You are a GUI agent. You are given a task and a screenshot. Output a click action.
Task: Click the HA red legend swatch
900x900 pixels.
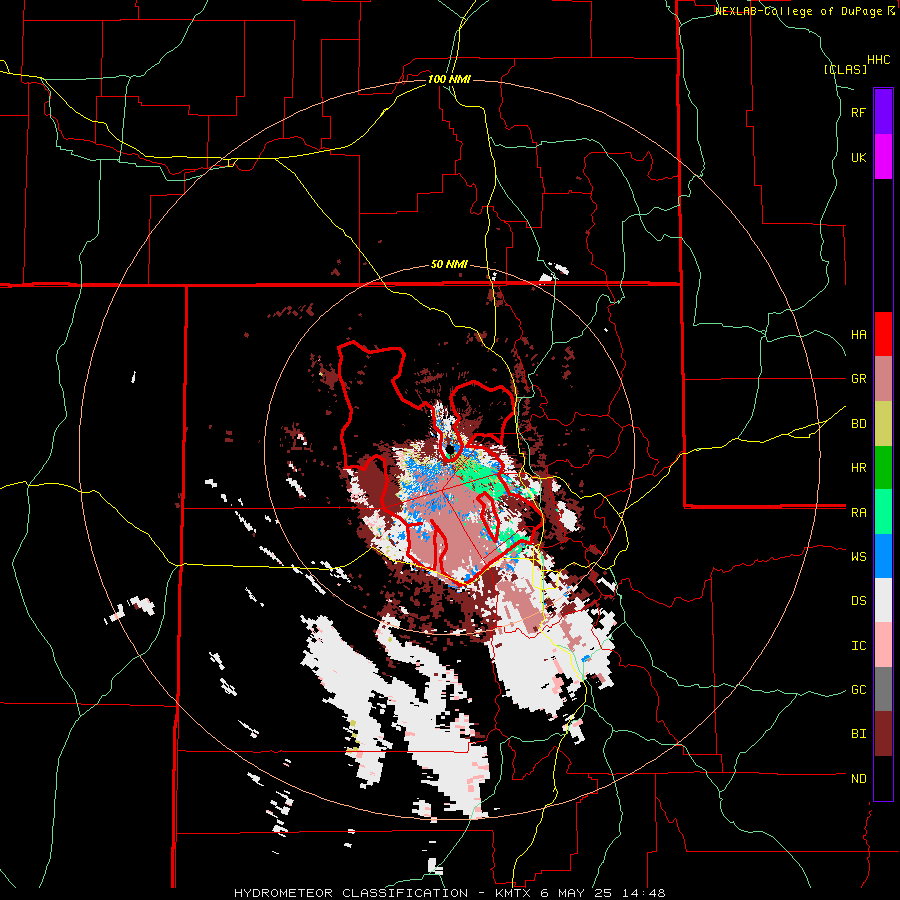click(x=883, y=334)
